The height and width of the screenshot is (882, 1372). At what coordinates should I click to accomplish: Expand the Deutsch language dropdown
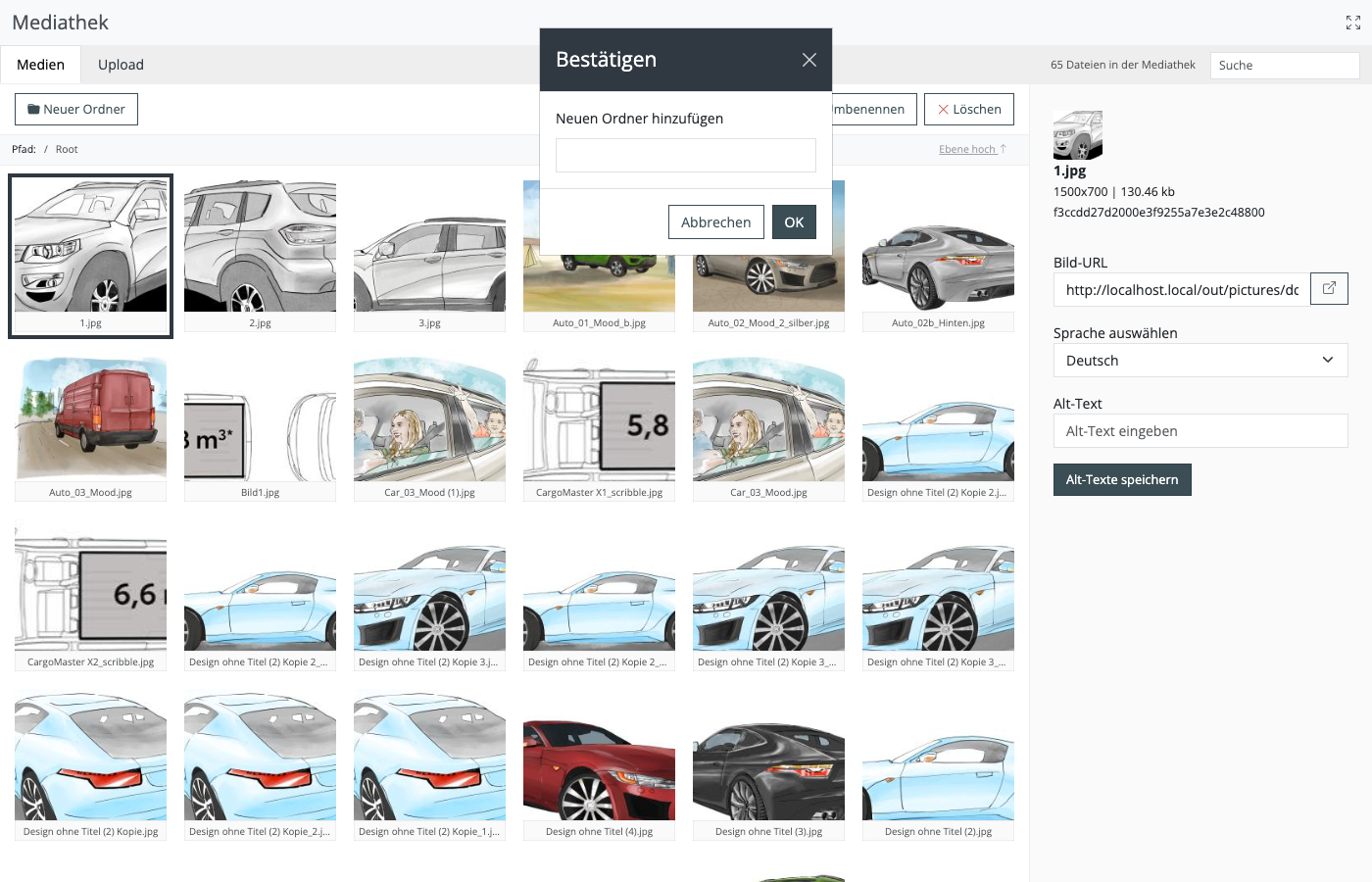(1200, 361)
